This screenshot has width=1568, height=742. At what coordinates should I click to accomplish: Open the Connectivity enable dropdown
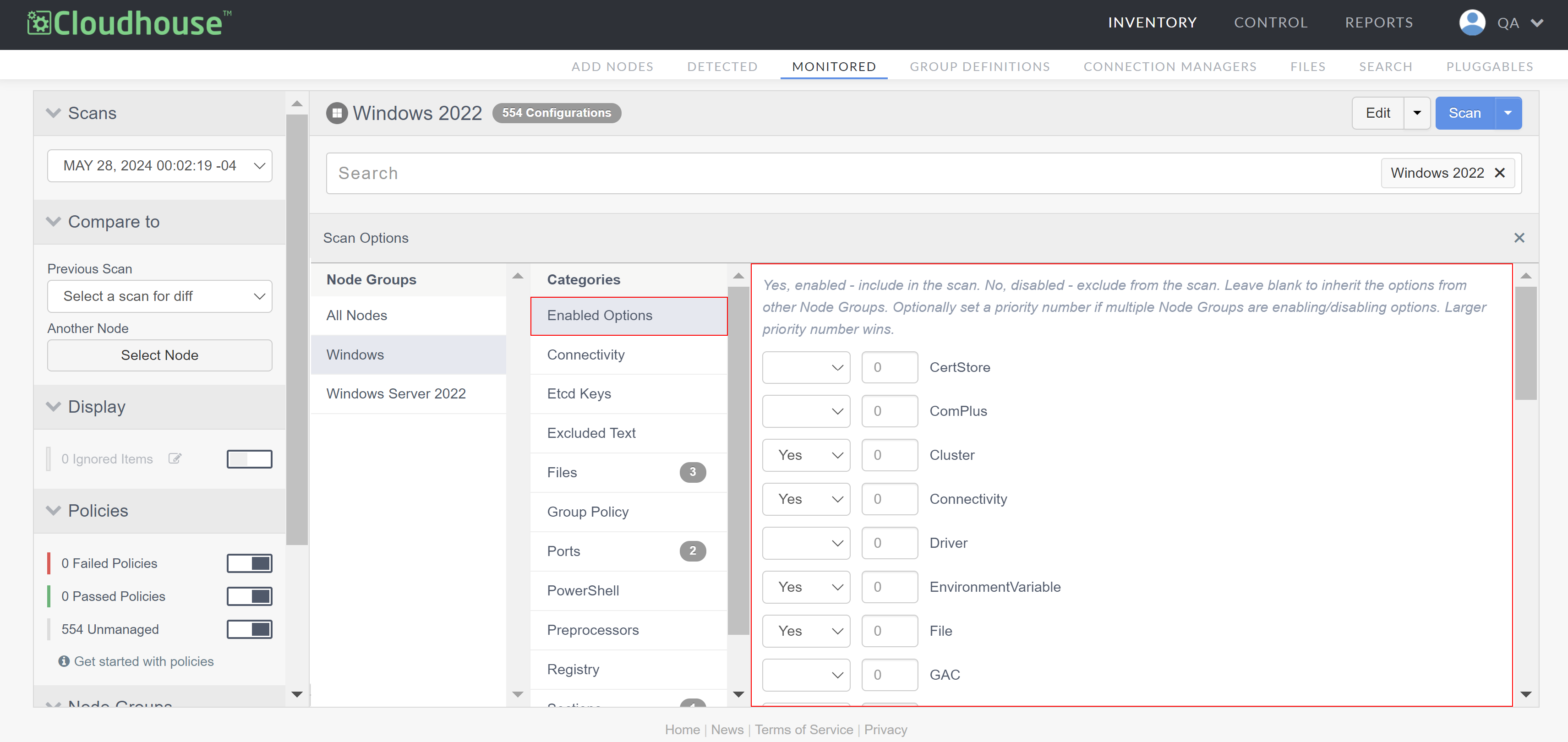tap(806, 498)
